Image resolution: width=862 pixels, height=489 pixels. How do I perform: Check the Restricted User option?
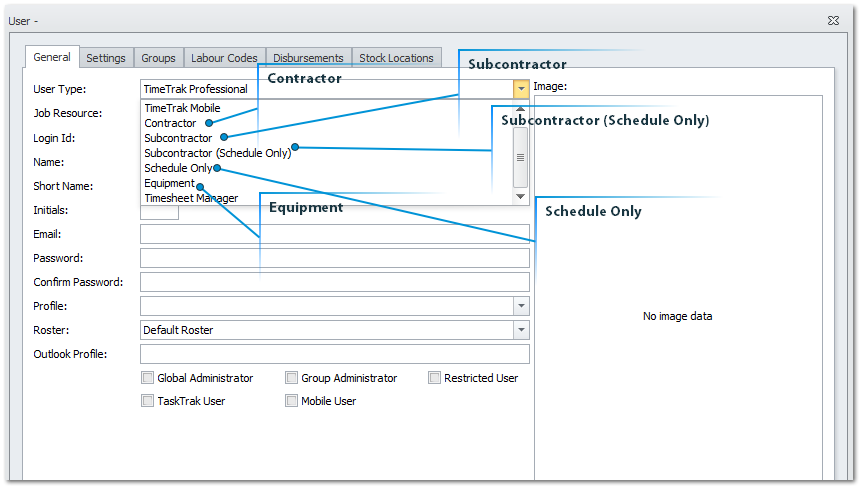(435, 378)
